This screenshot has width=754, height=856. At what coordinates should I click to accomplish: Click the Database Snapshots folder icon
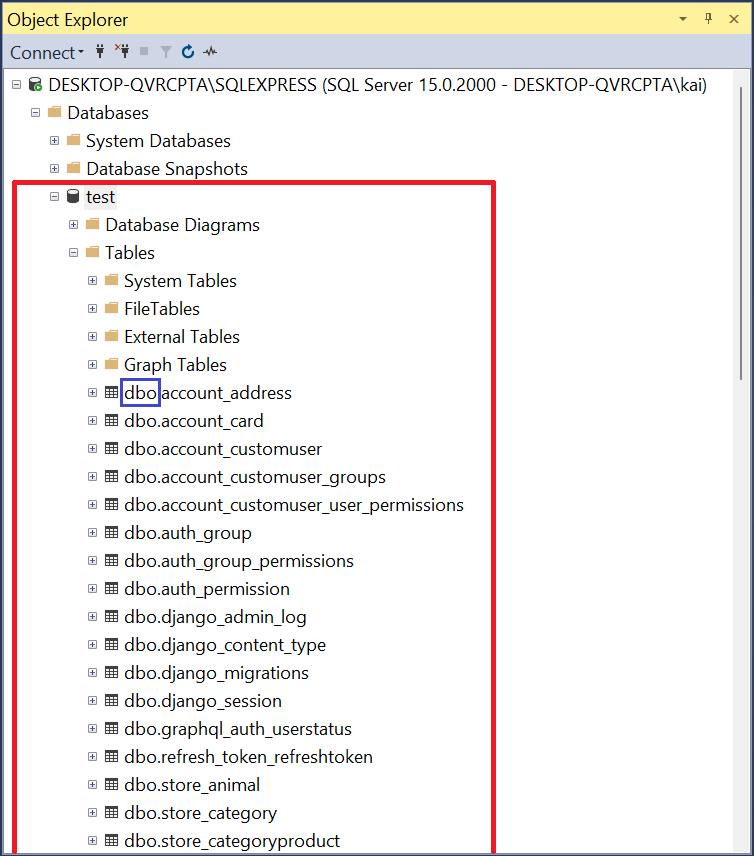tap(74, 168)
